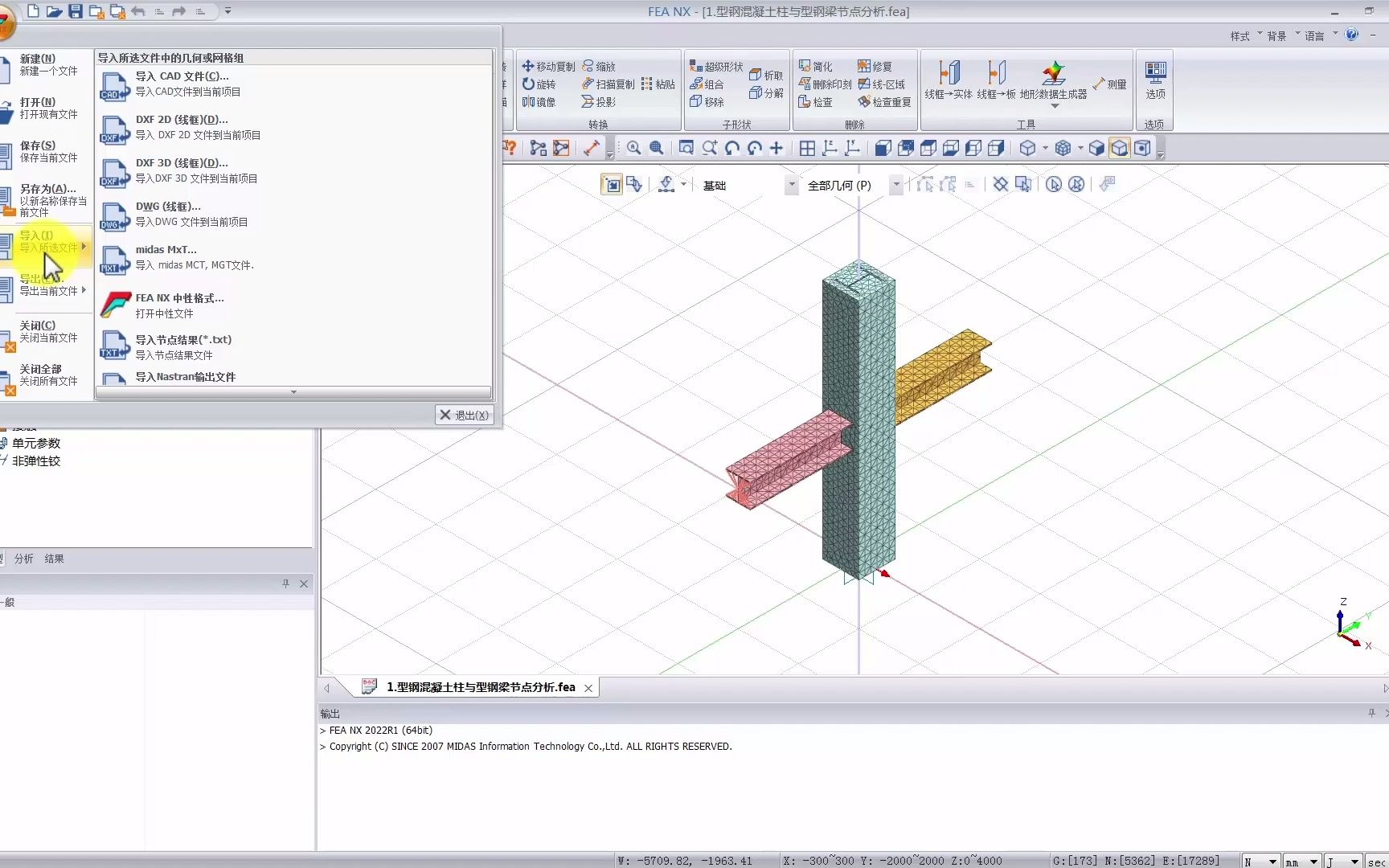The width and height of the screenshot is (1389, 868).
Task: Click the 检查重复 check duplicates tool
Action: click(884, 102)
